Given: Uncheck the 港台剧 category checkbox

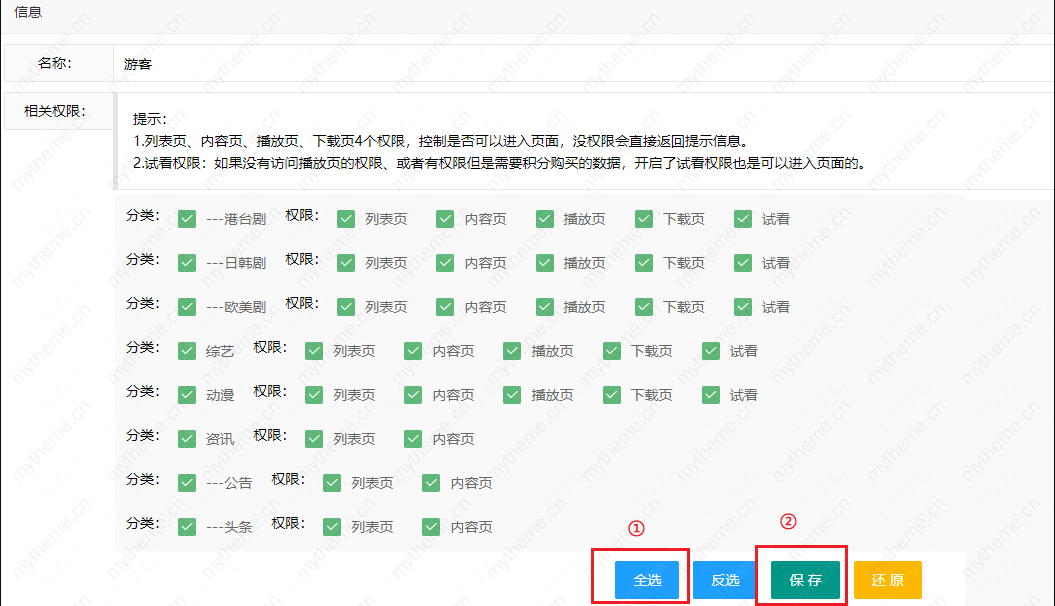Looking at the screenshot, I should pos(187,219).
